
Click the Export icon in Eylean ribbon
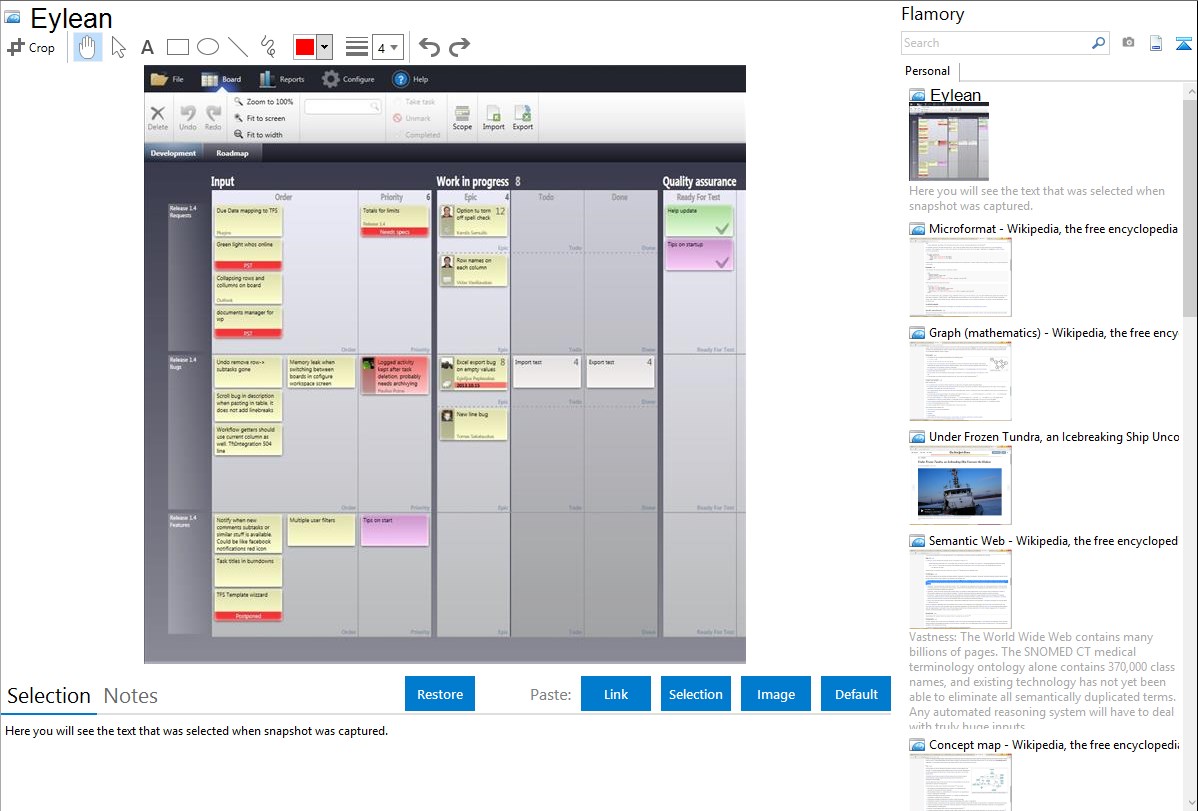tap(523, 118)
